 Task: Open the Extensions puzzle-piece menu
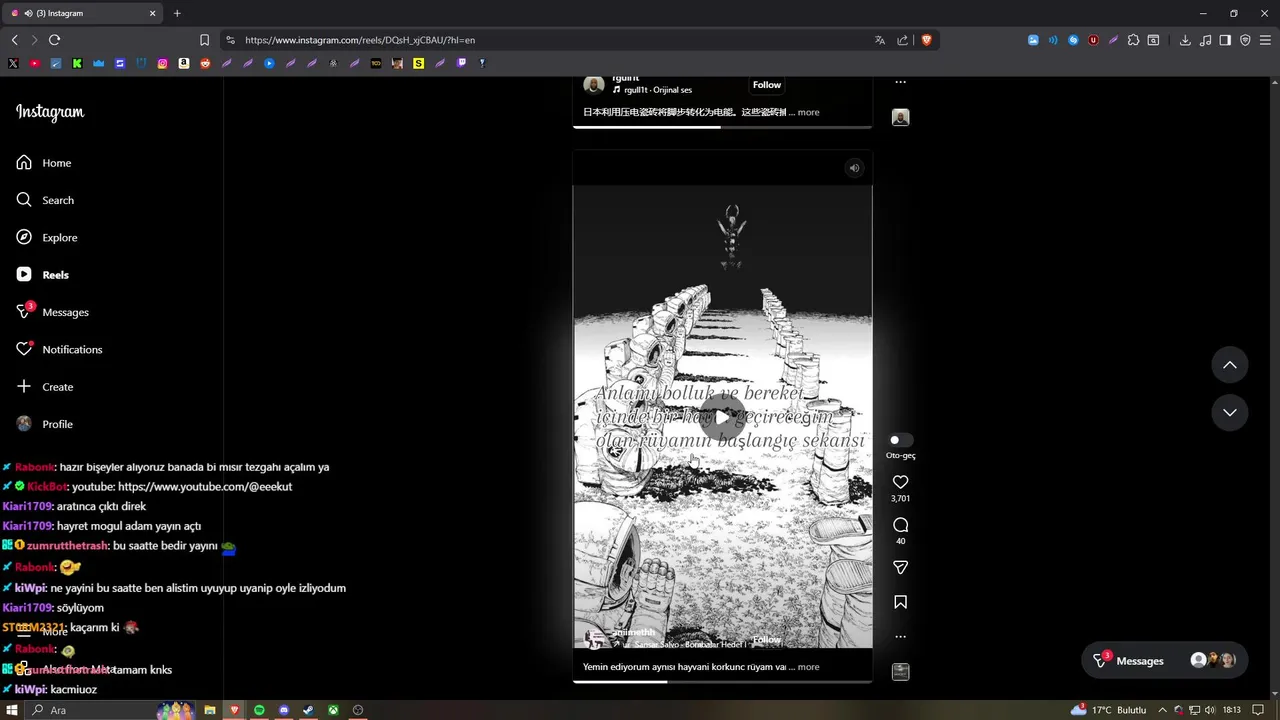1133,40
